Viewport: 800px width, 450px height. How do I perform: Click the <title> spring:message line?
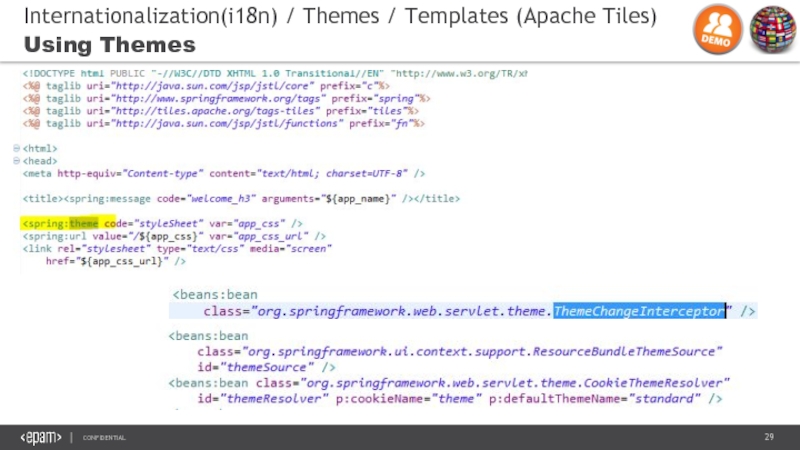point(241,198)
